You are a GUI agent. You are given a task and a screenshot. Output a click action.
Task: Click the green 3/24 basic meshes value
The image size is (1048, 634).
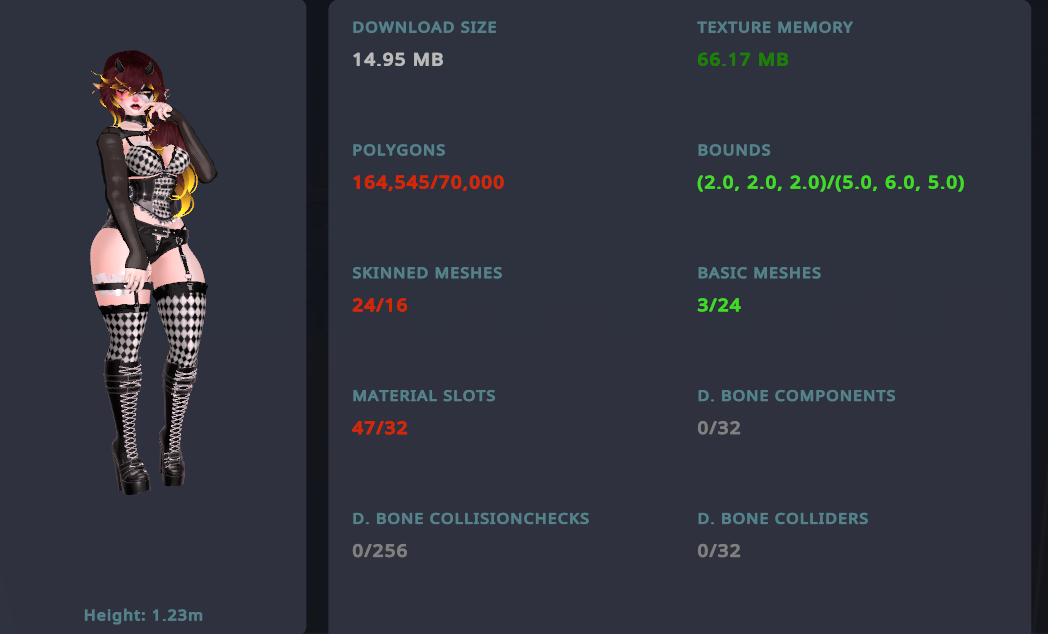tap(719, 305)
